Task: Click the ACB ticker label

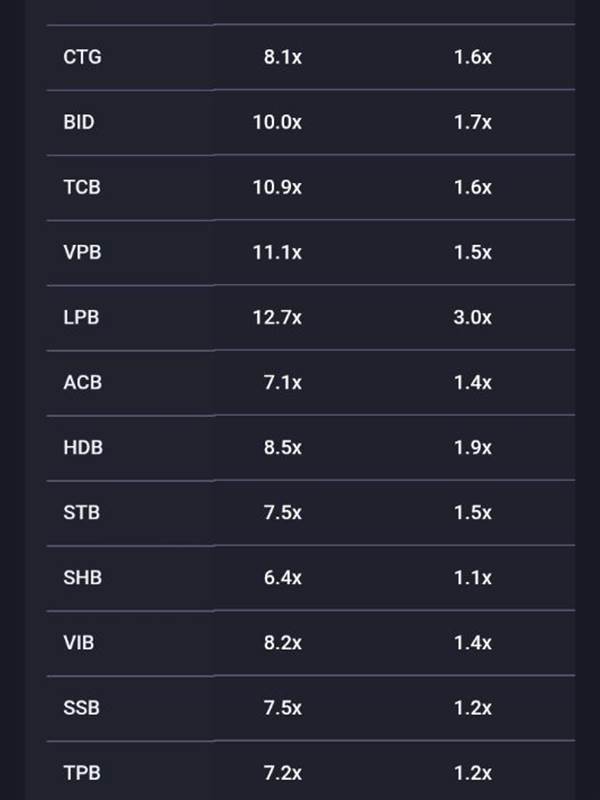Action: point(82,382)
